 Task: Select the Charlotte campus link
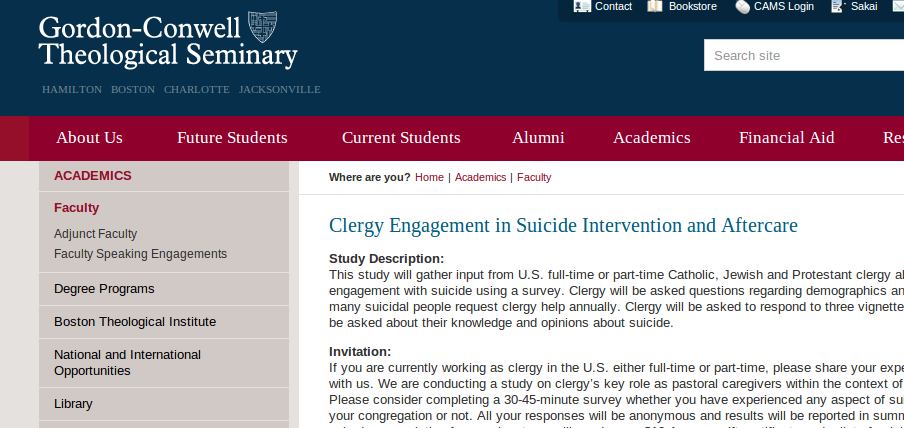tap(197, 89)
